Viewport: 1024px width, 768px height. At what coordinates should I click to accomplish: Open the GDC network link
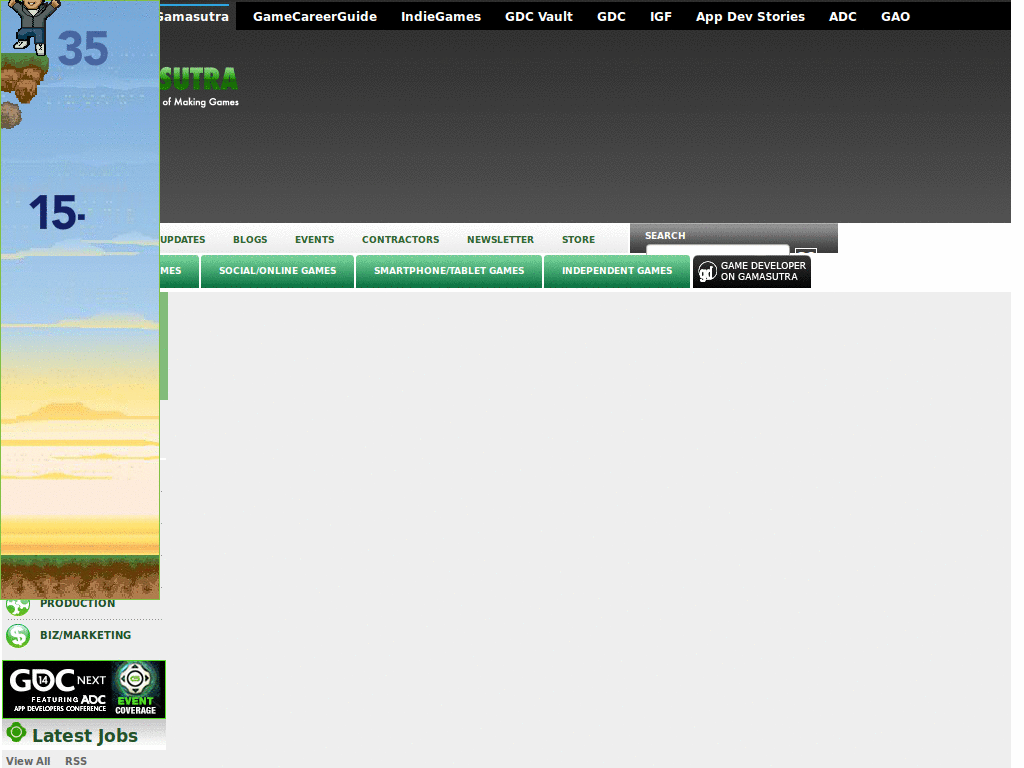[611, 16]
